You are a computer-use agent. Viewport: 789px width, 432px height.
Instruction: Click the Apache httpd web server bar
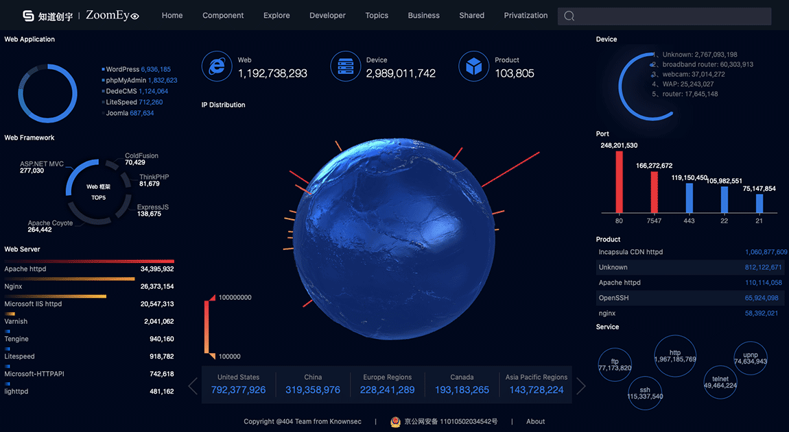pos(89,262)
